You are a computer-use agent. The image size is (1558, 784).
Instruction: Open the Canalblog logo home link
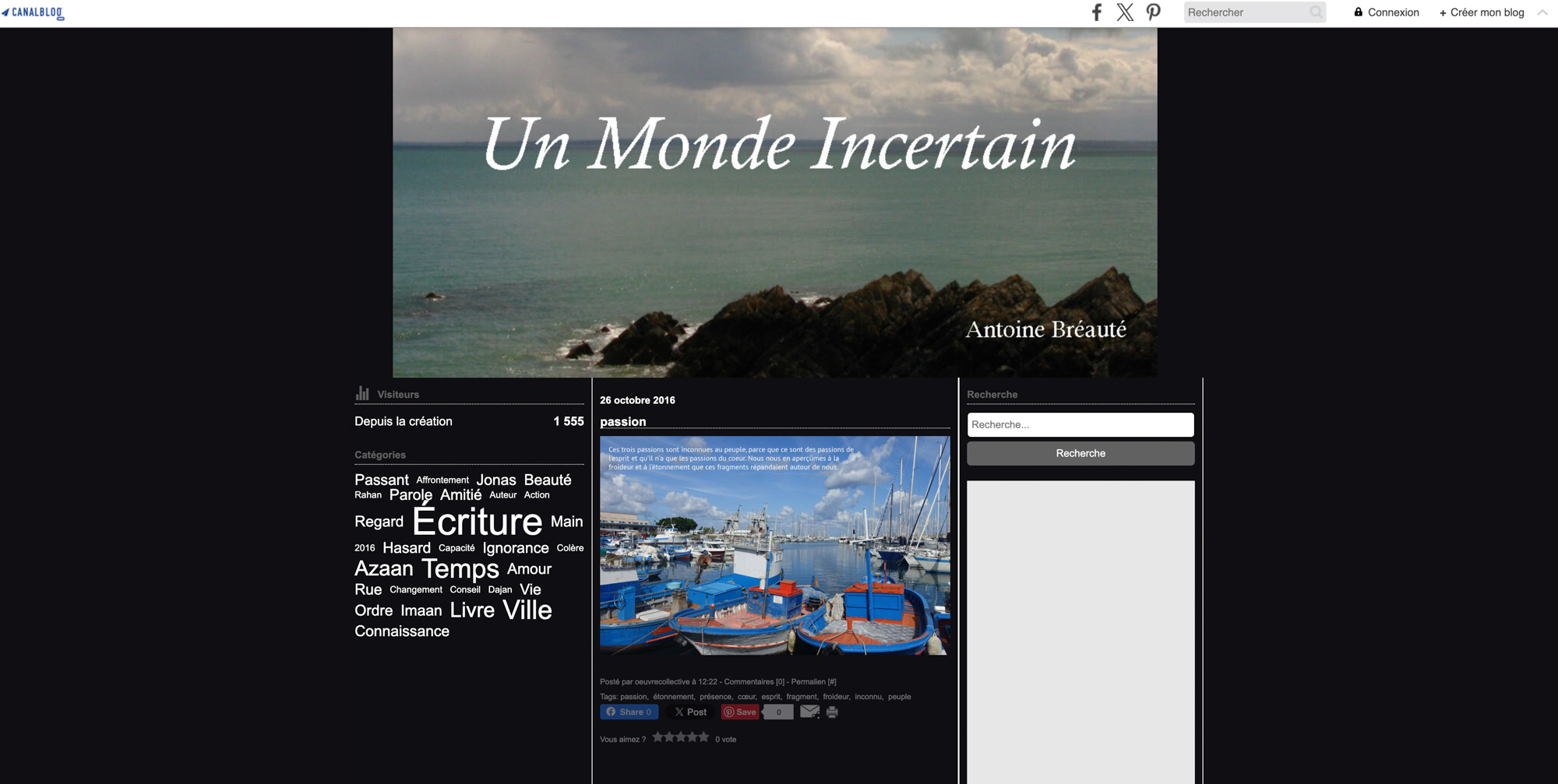[33, 12]
